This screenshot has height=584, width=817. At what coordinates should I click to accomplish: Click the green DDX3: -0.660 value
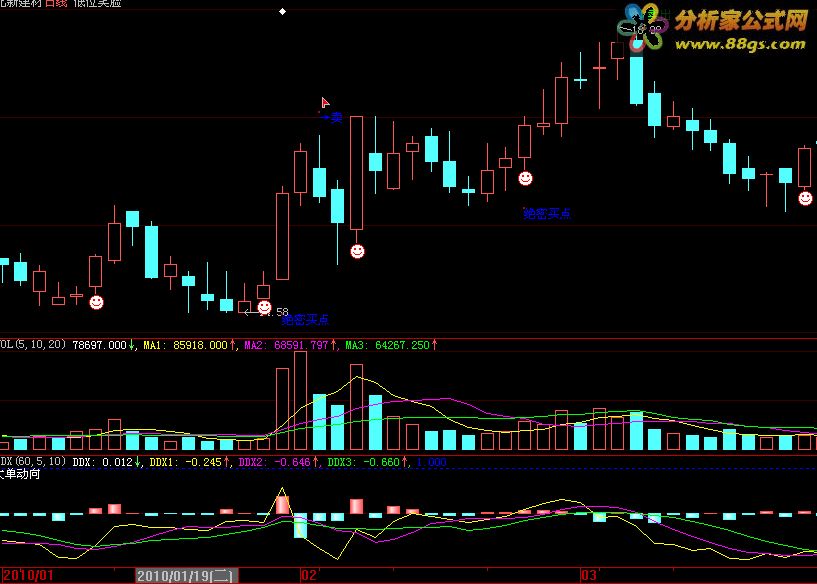click(364, 462)
